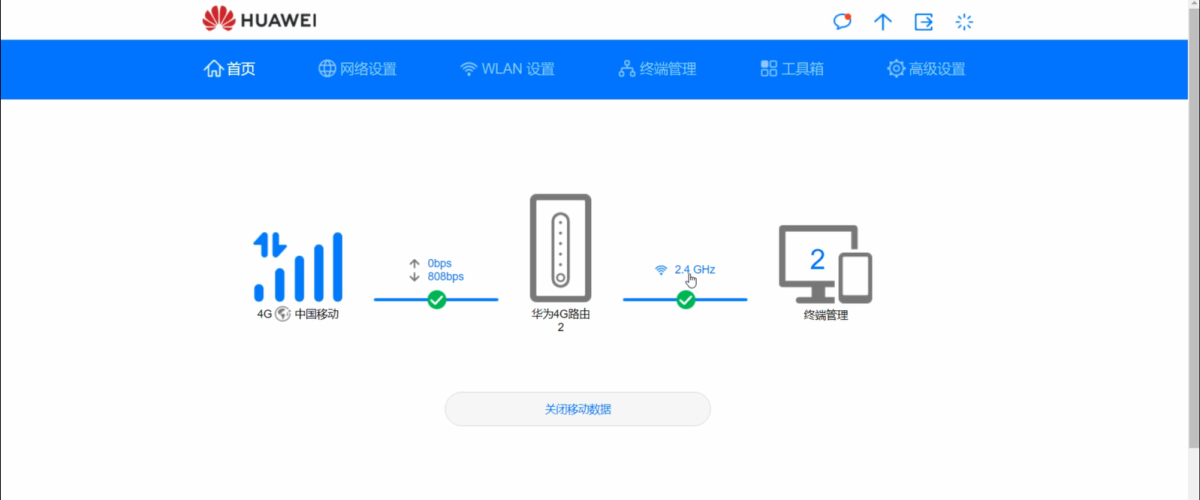Click the logout icon
This screenshot has width=1200, height=500.
[x=923, y=21]
